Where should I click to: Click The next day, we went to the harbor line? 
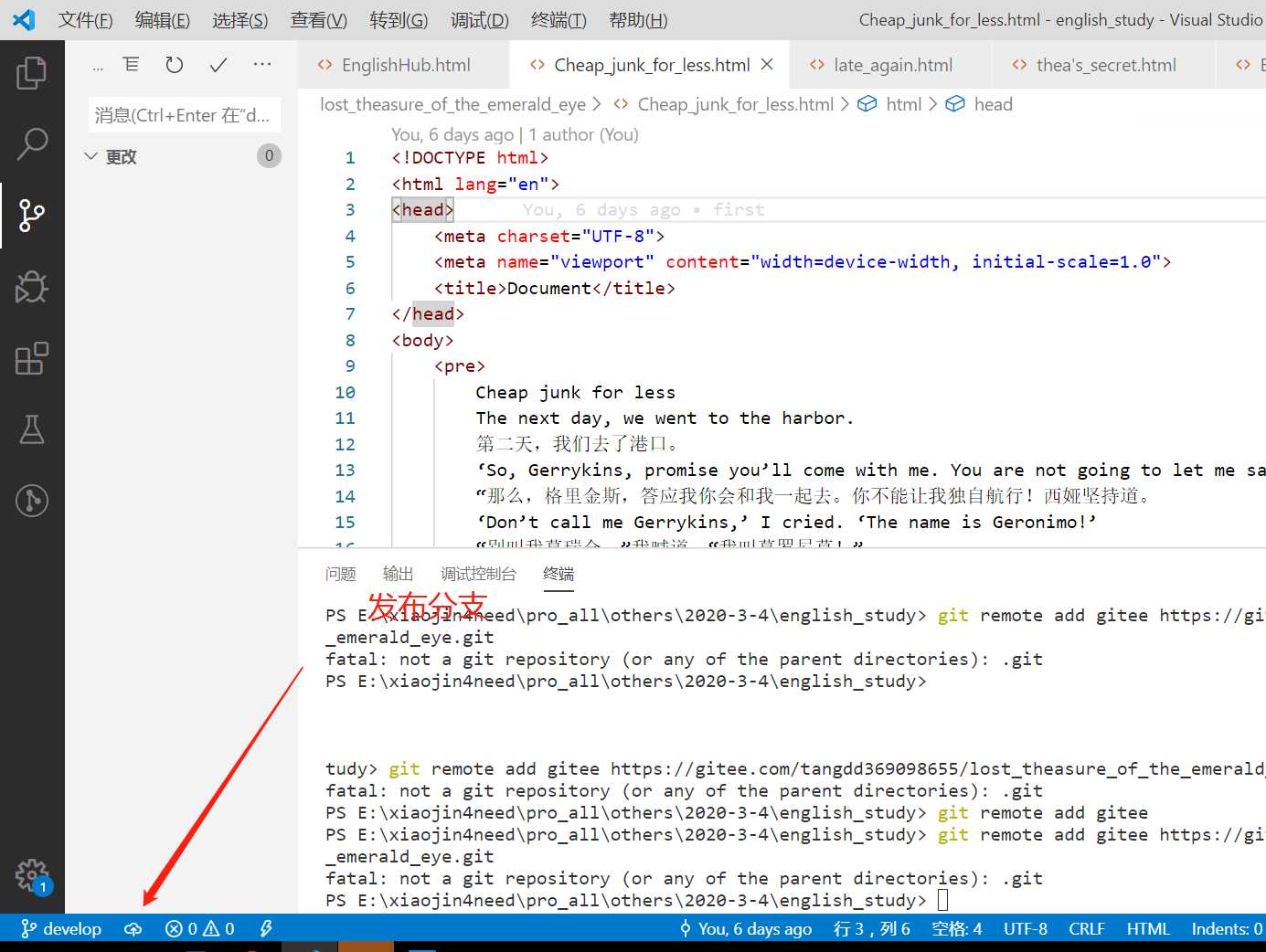(x=665, y=418)
